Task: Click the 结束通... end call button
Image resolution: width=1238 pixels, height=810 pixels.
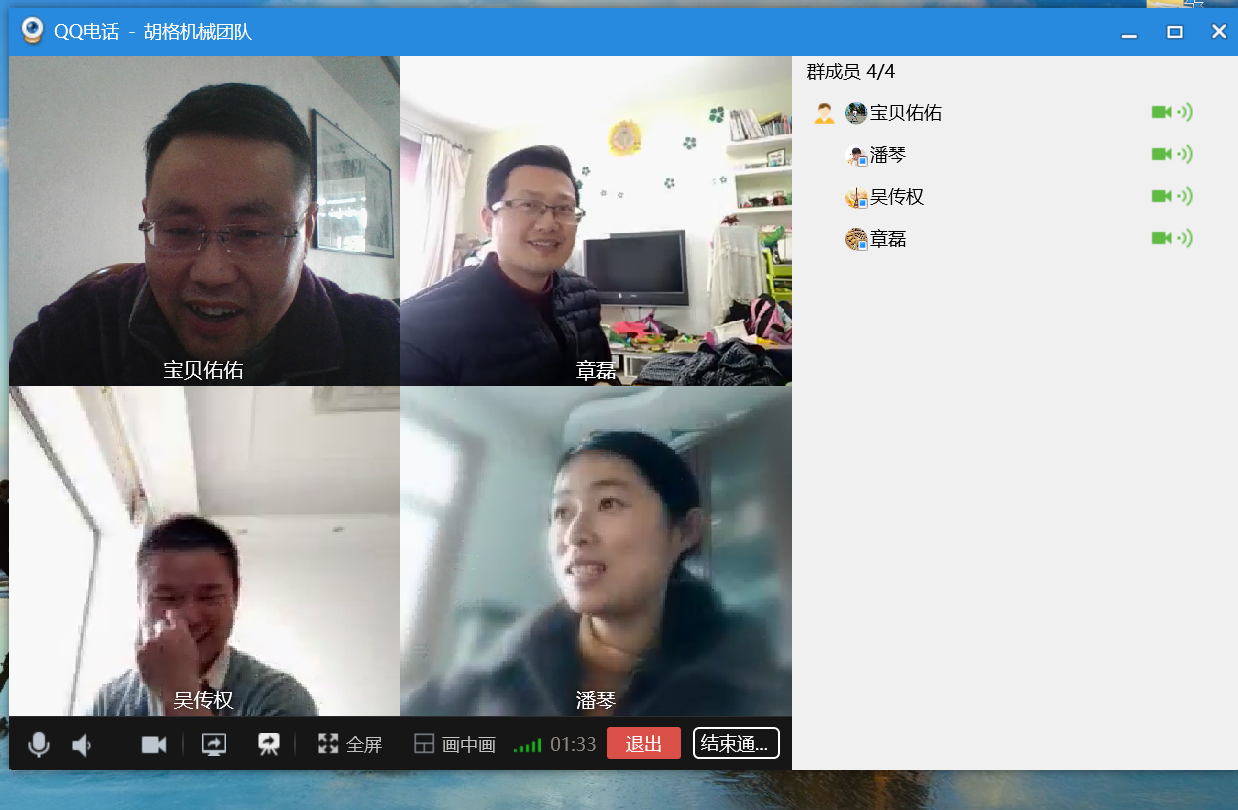Action: click(735, 743)
